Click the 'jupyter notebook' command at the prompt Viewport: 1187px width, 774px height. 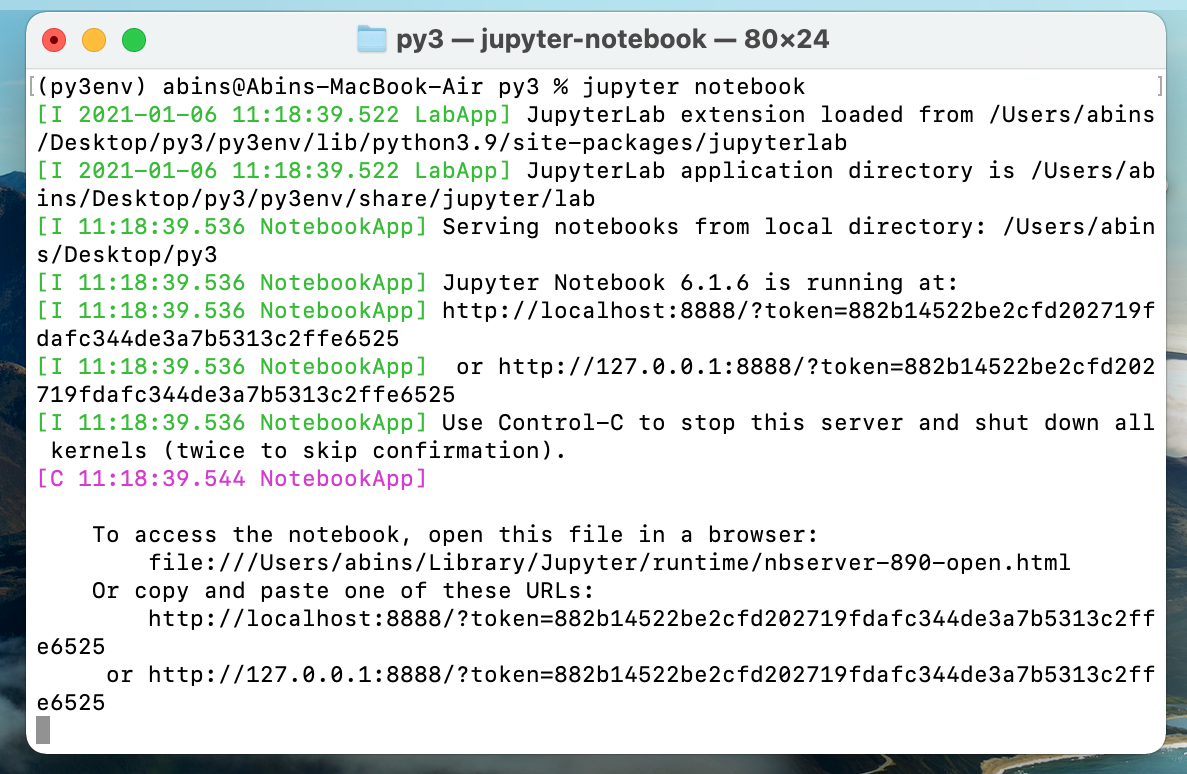(x=693, y=86)
